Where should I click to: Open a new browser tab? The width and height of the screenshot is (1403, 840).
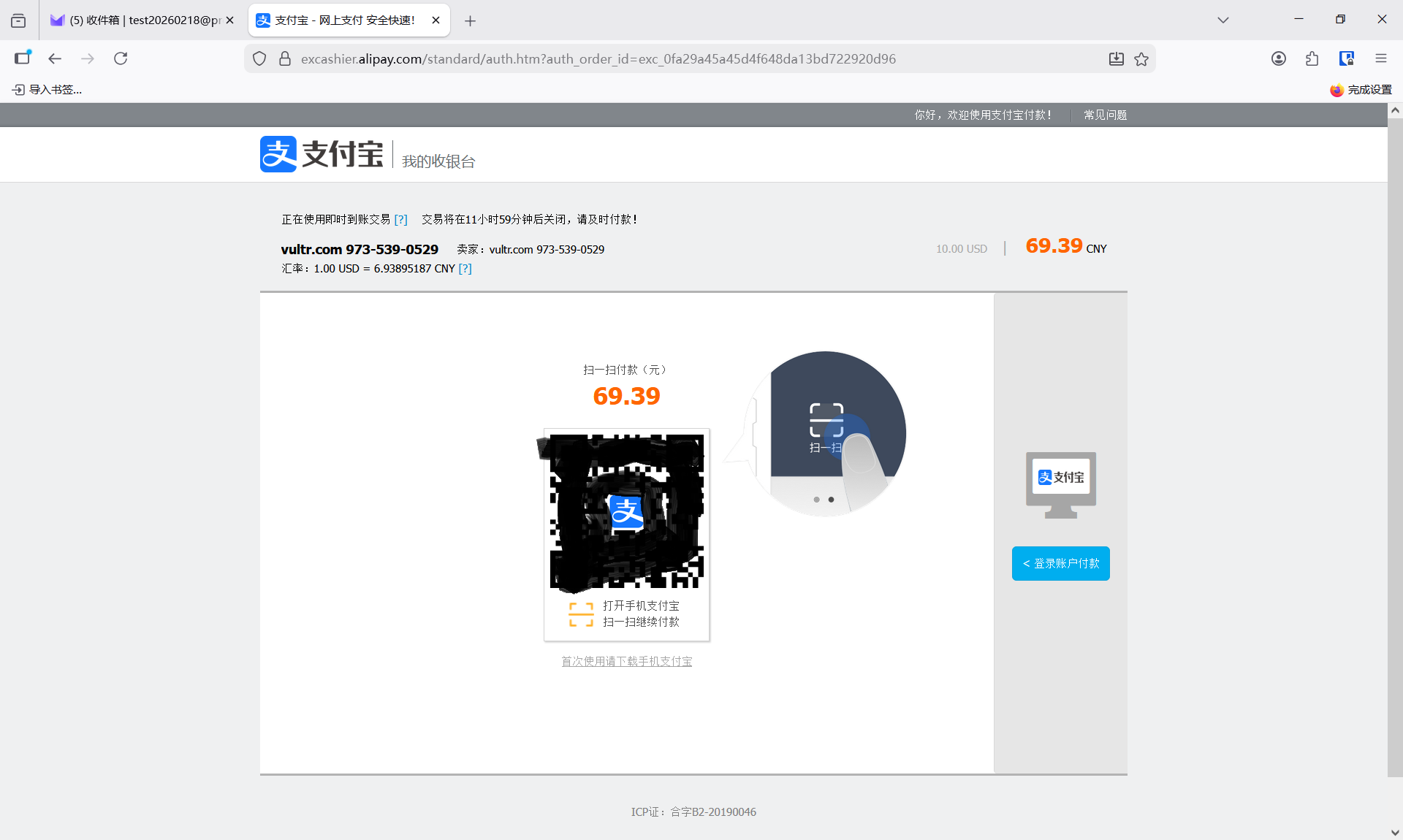tap(470, 21)
